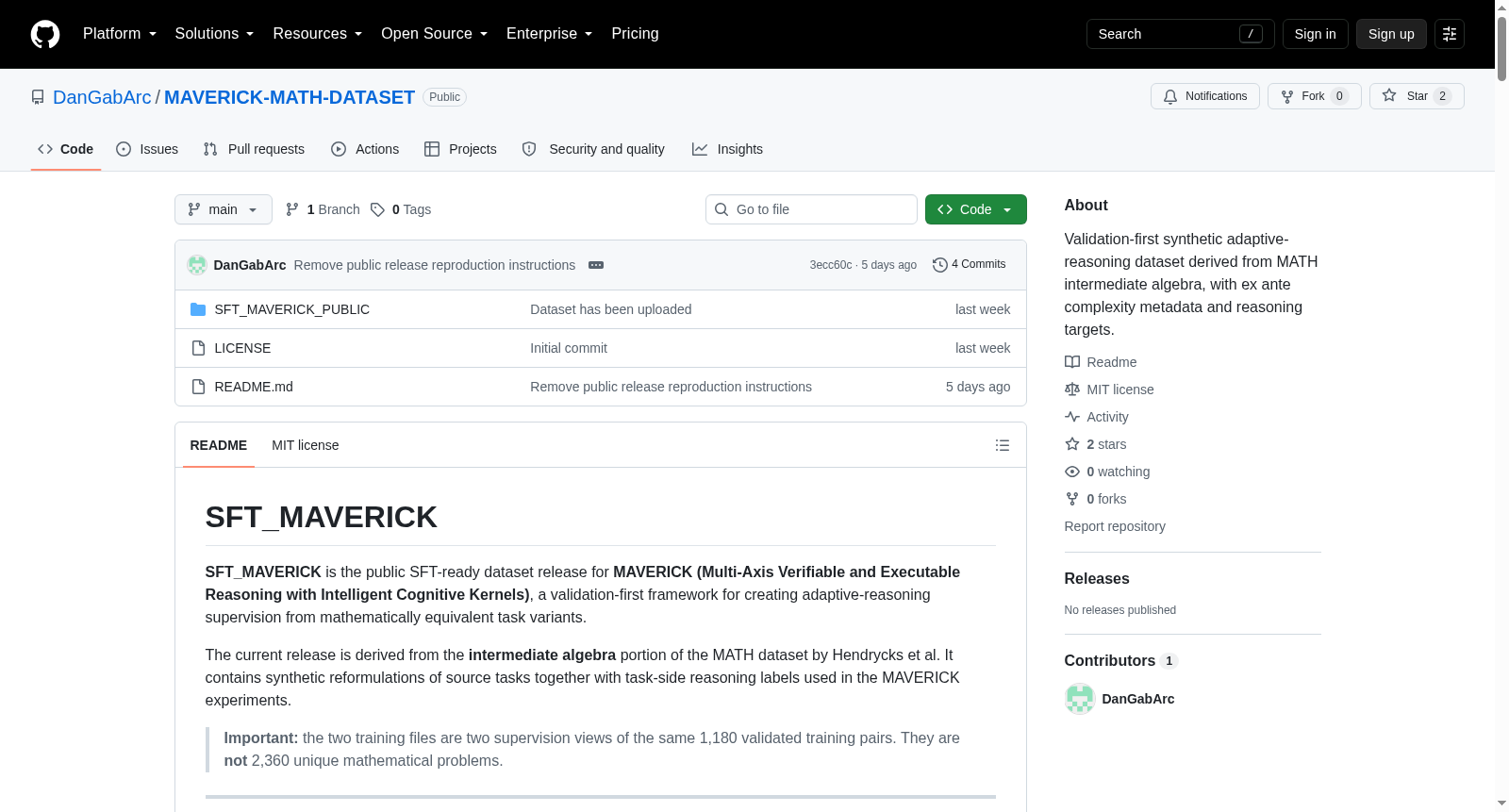Click the Dataset has been uploaded commit message
Screen dimensions: 1509x812
pyautogui.click(x=611, y=309)
